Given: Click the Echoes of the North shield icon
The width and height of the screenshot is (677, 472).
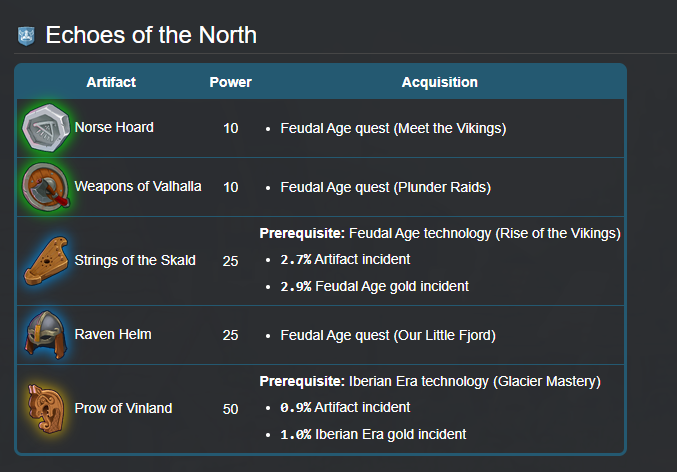Looking at the screenshot, I should 27,37.
